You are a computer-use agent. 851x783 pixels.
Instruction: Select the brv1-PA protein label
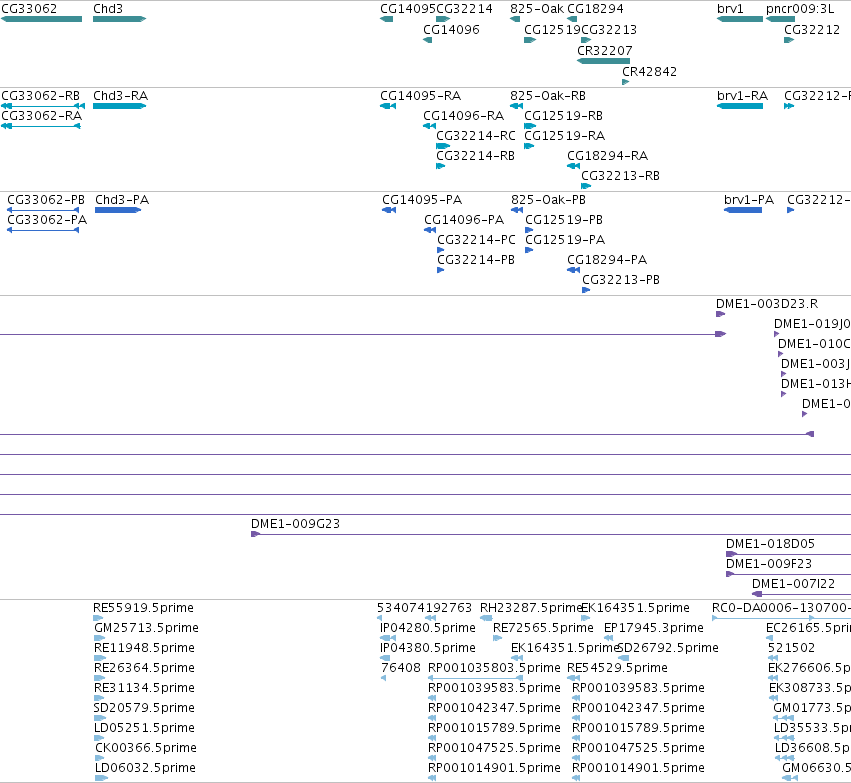(x=749, y=200)
